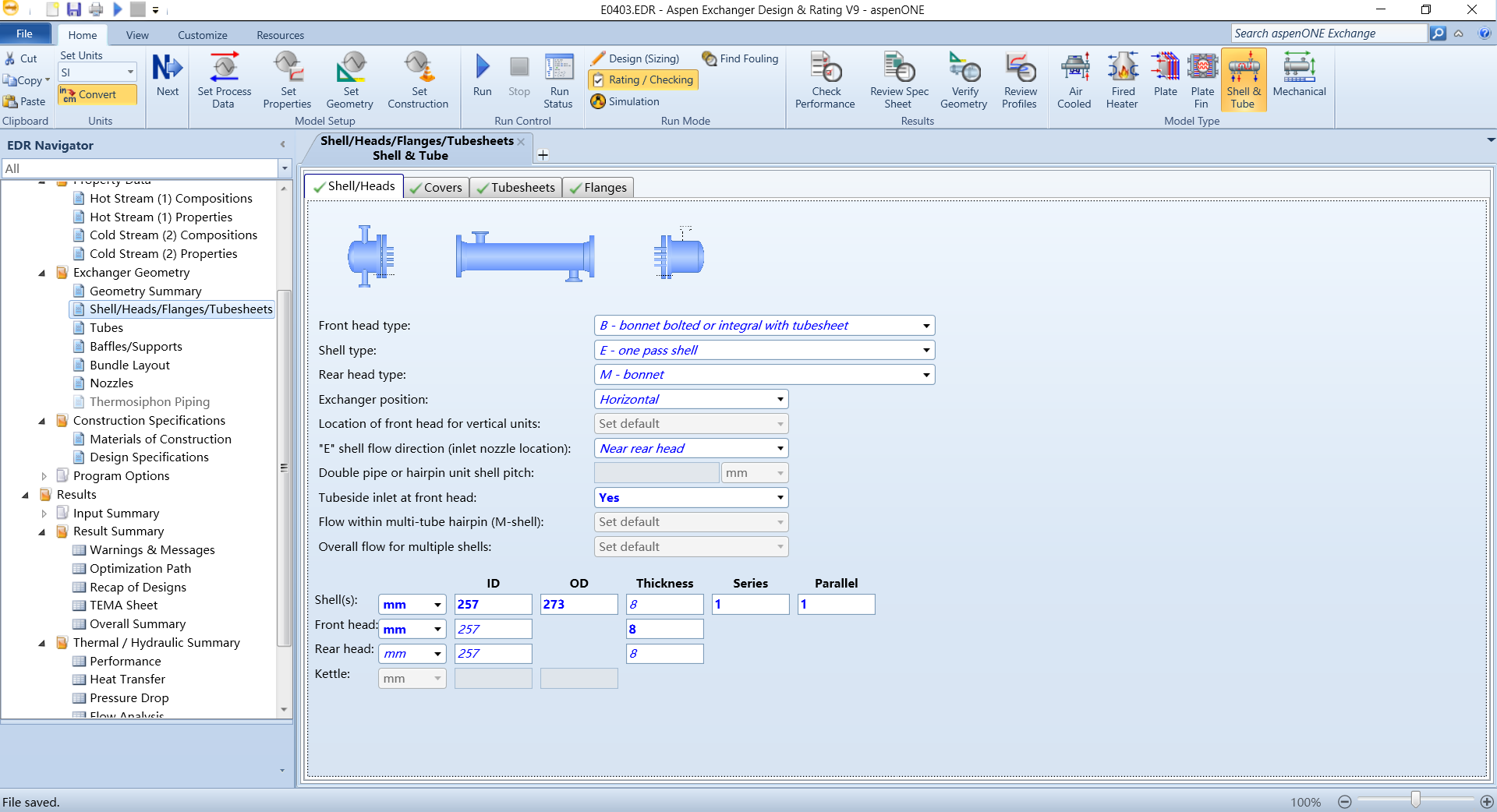Click the zoom slider handle
Screen dimensions: 1497x812
tap(1415, 800)
